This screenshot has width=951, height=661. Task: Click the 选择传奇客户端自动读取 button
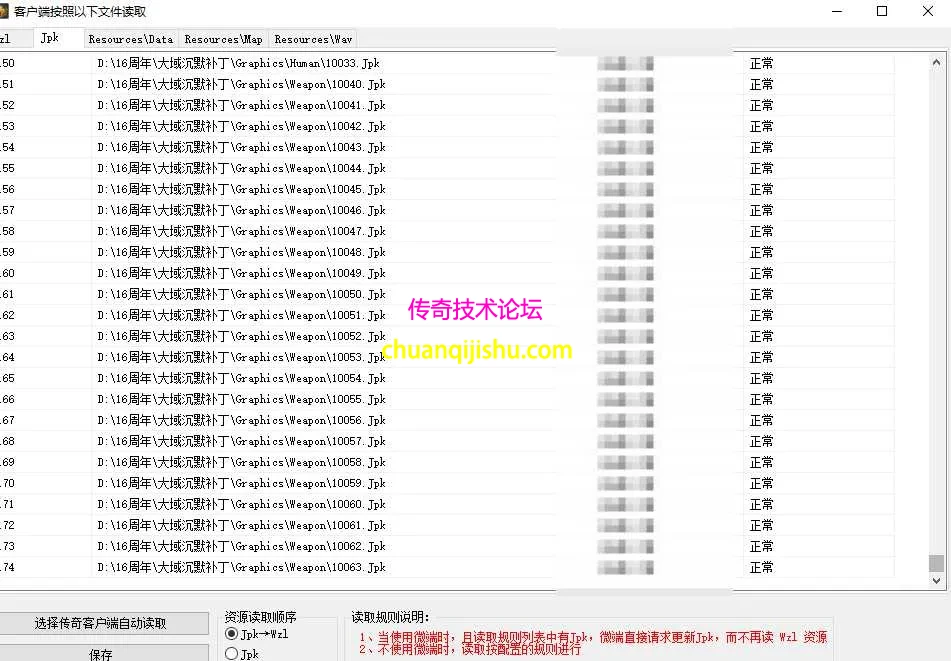pyautogui.click(x=106, y=623)
